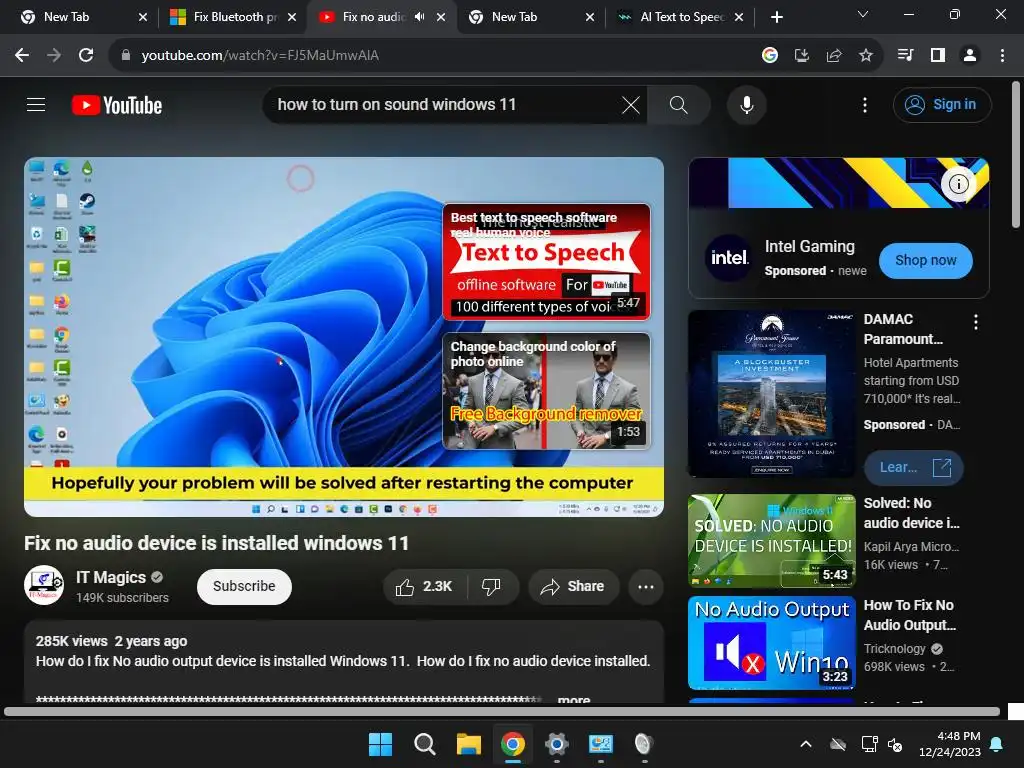Image resolution: width=1024 pixels, height=768 pixels.
Task: Click the browser forward arrow
Action: click(x=54, y=56)
